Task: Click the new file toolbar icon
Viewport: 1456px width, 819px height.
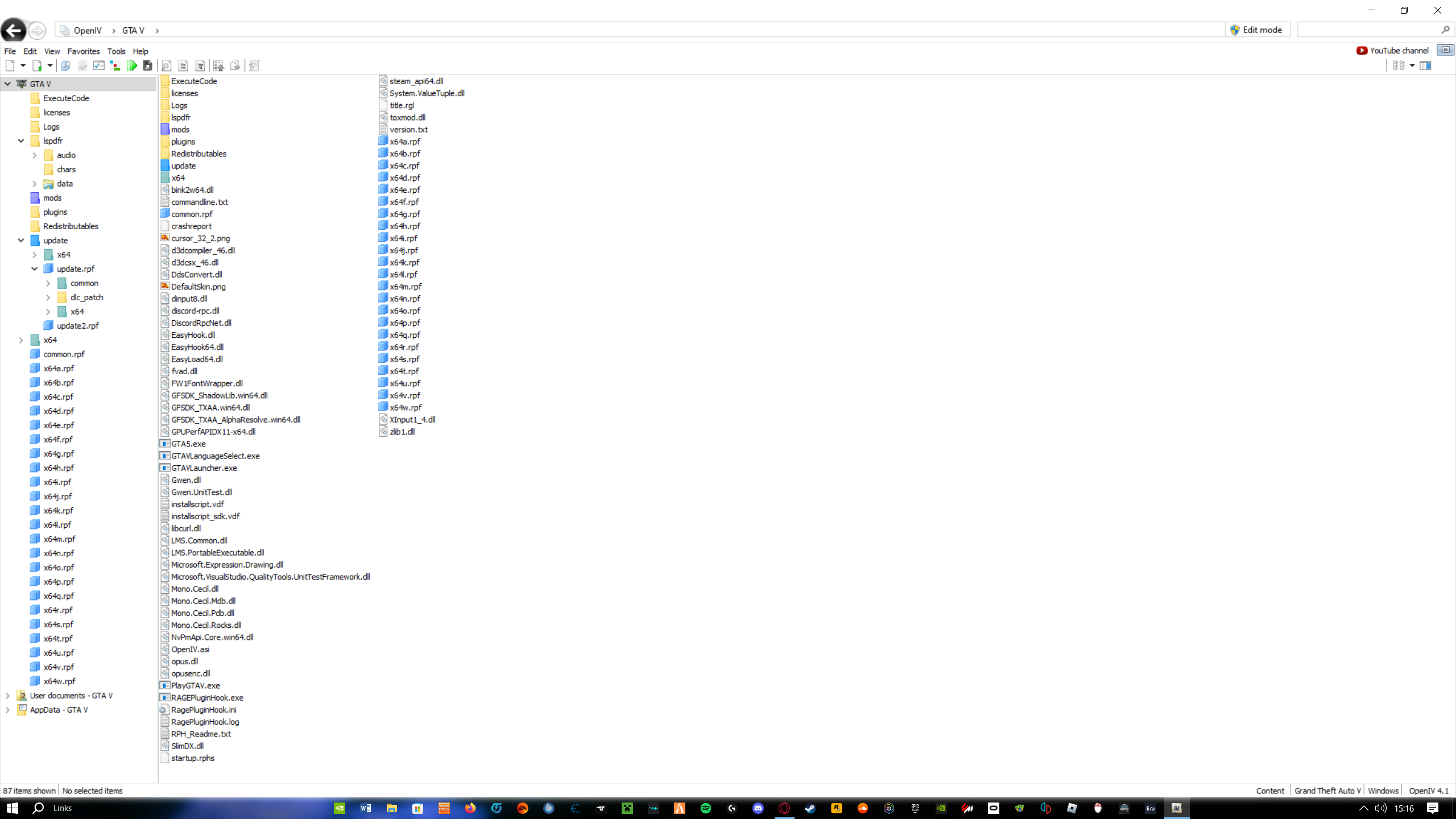Action: tap(10, 65)
